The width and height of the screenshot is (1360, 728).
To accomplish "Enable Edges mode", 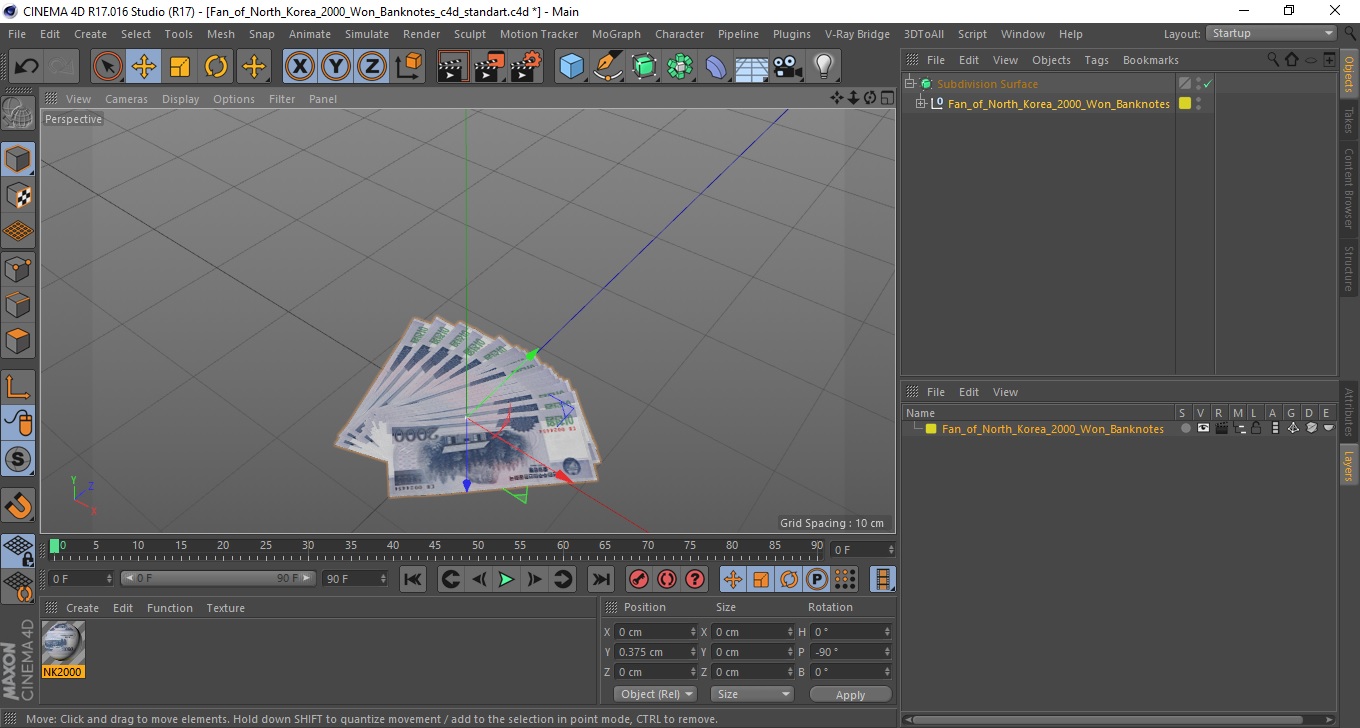I will [18, 304].
